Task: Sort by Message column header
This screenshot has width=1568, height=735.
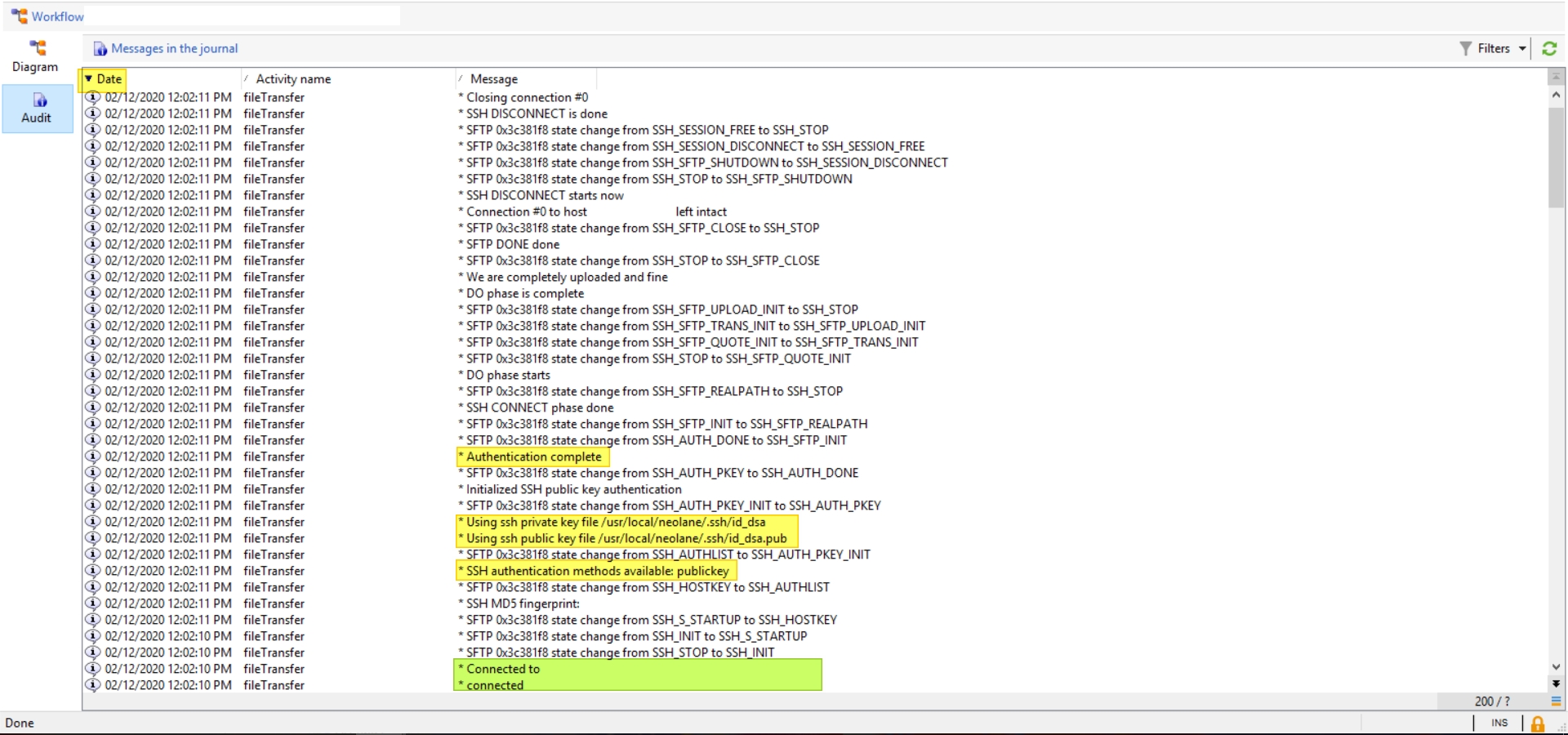Action: (493, 79)
